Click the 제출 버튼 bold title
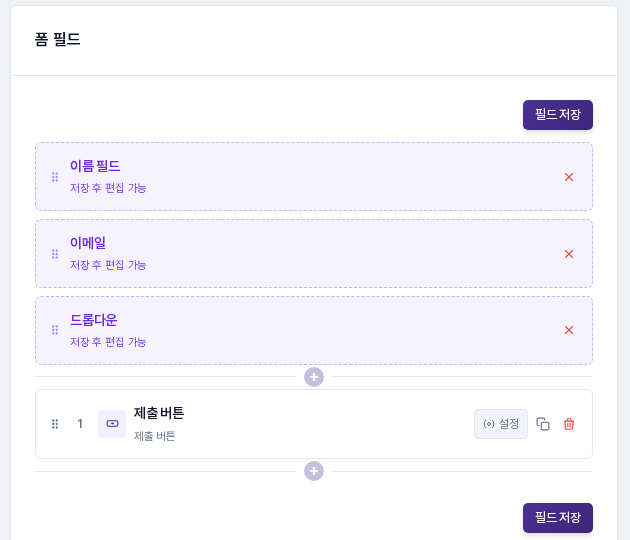Image resolution: width=630 pixels, height=540 pixels. click(x=159, y=413)
